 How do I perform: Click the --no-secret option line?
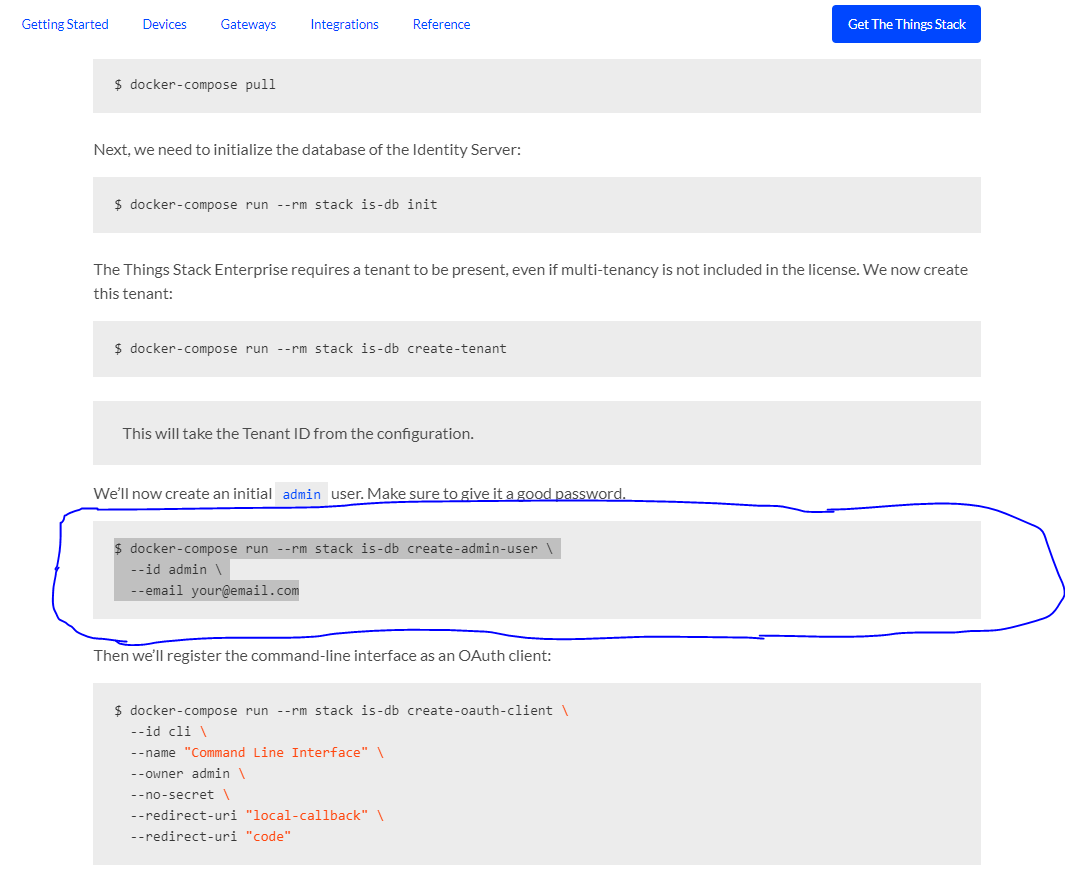(180, 795)
